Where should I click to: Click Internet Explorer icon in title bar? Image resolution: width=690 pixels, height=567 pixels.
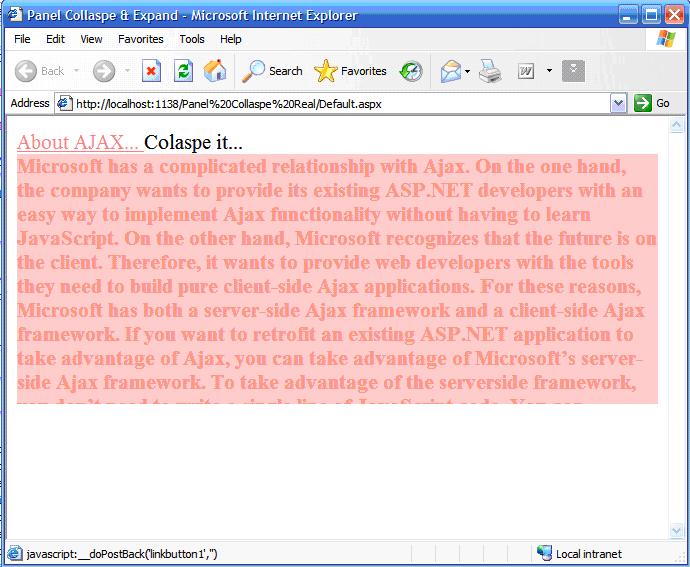tap(15, 15)
